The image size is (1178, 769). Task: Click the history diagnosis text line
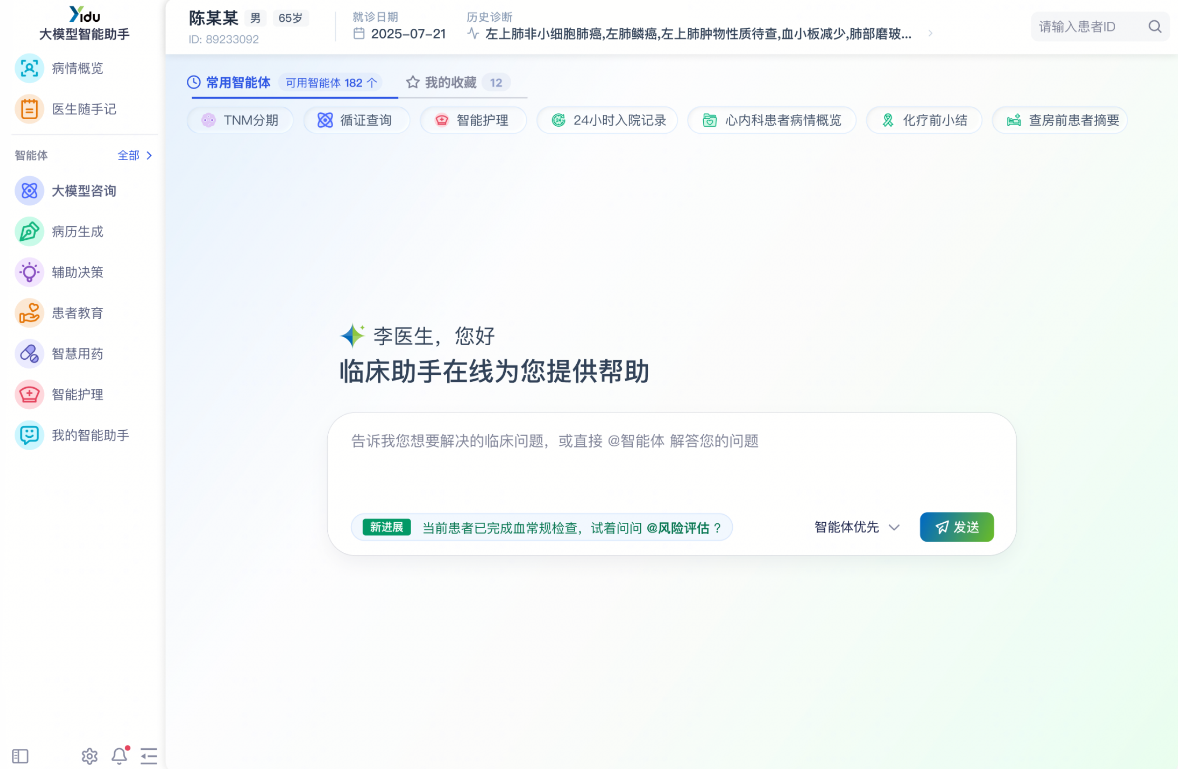699,34
